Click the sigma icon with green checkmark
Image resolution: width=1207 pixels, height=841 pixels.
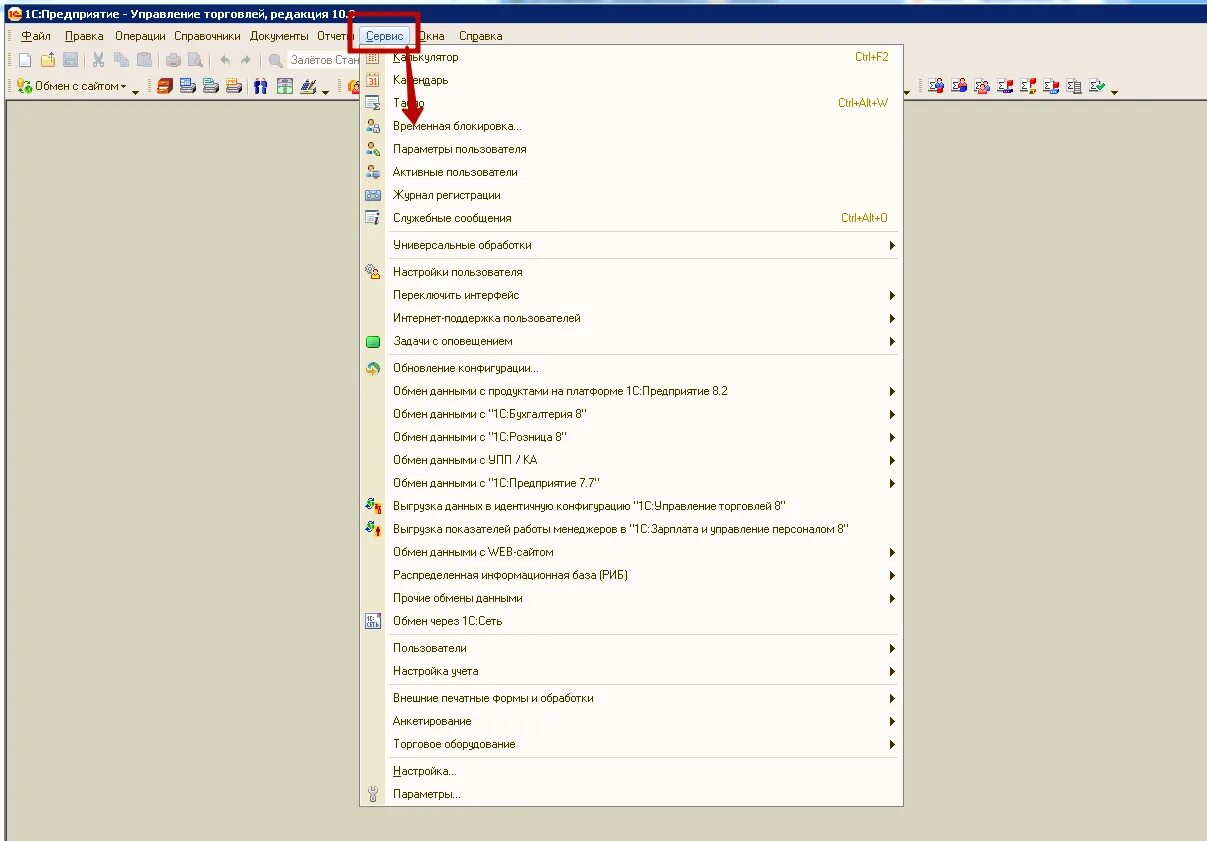point(1097,86)
